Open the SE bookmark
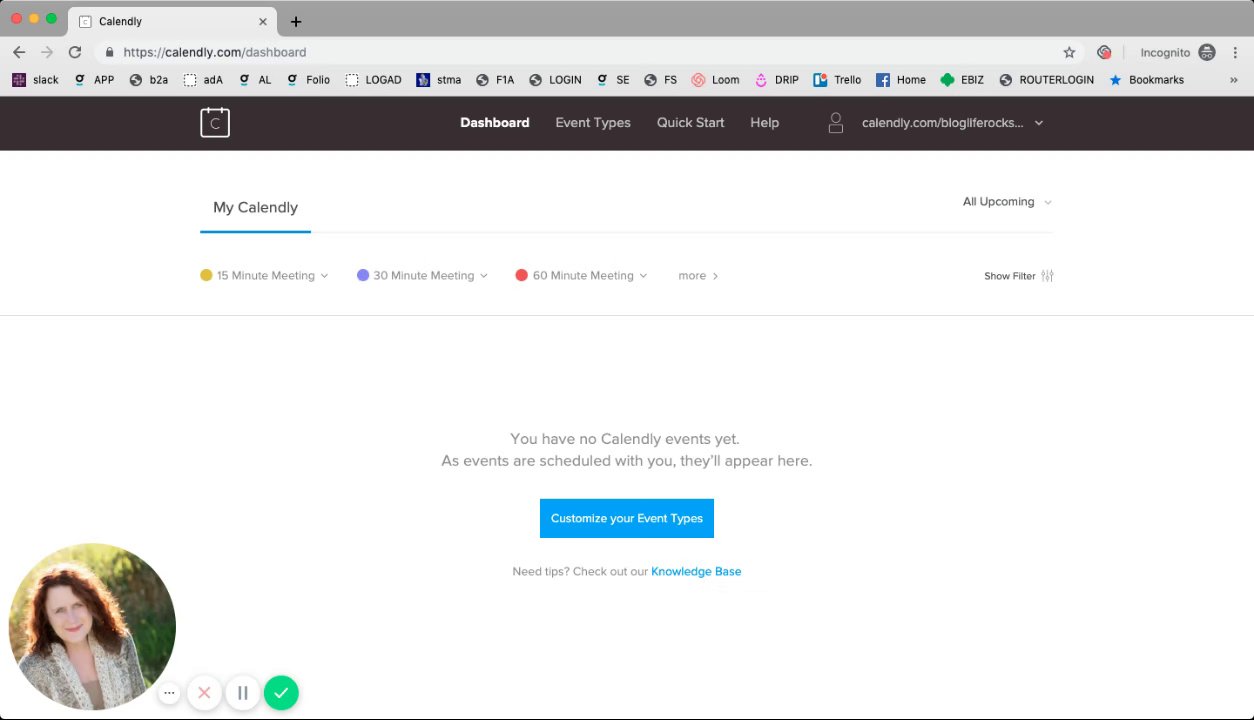 click(x=613, y=80)
